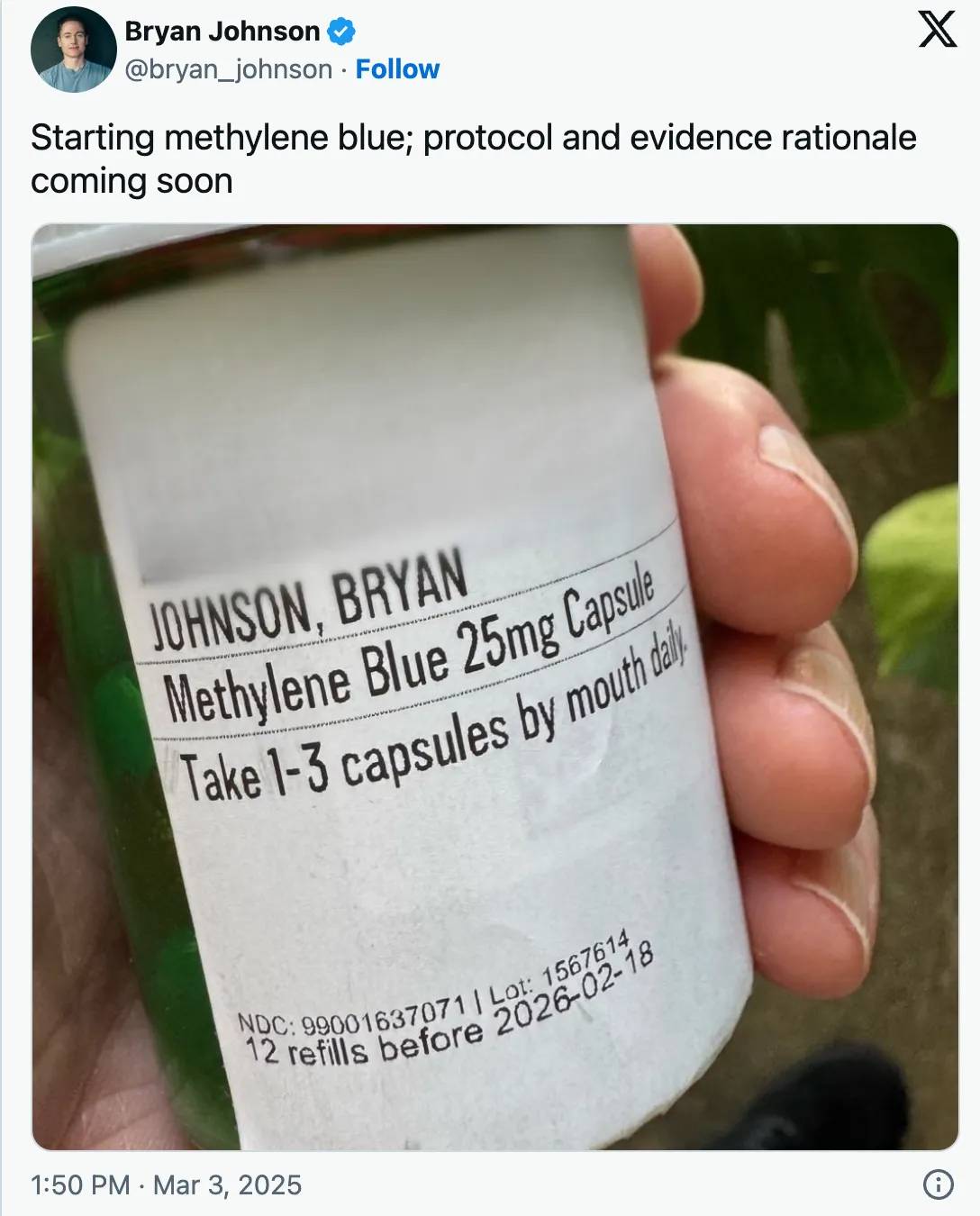Viewport: 980px width, 1216px height.
Task: Click the 'coming soon' tweet text line
Action: [132, 181]
